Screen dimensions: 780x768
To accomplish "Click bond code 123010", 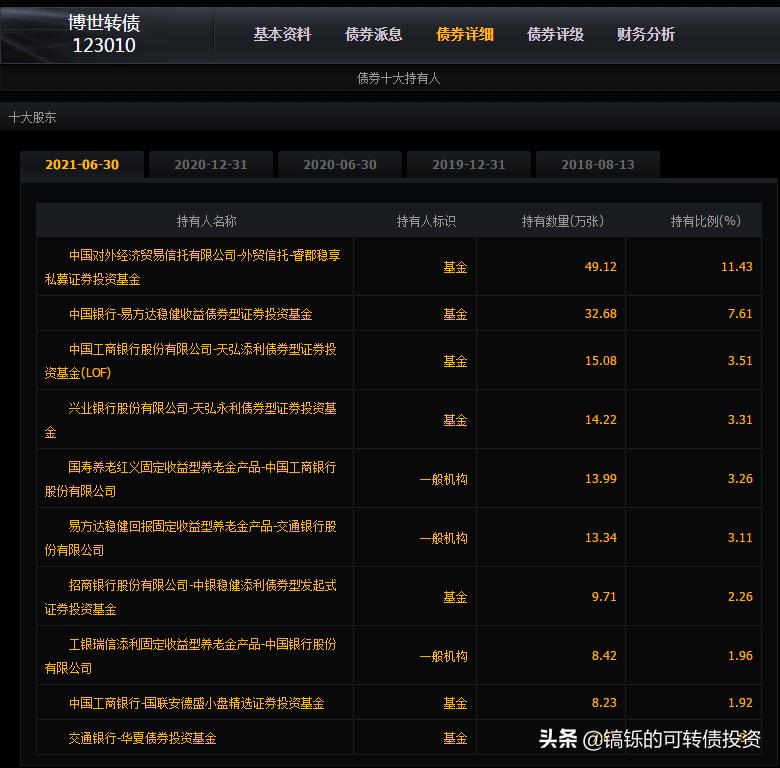I will click(x=104, y=45).
